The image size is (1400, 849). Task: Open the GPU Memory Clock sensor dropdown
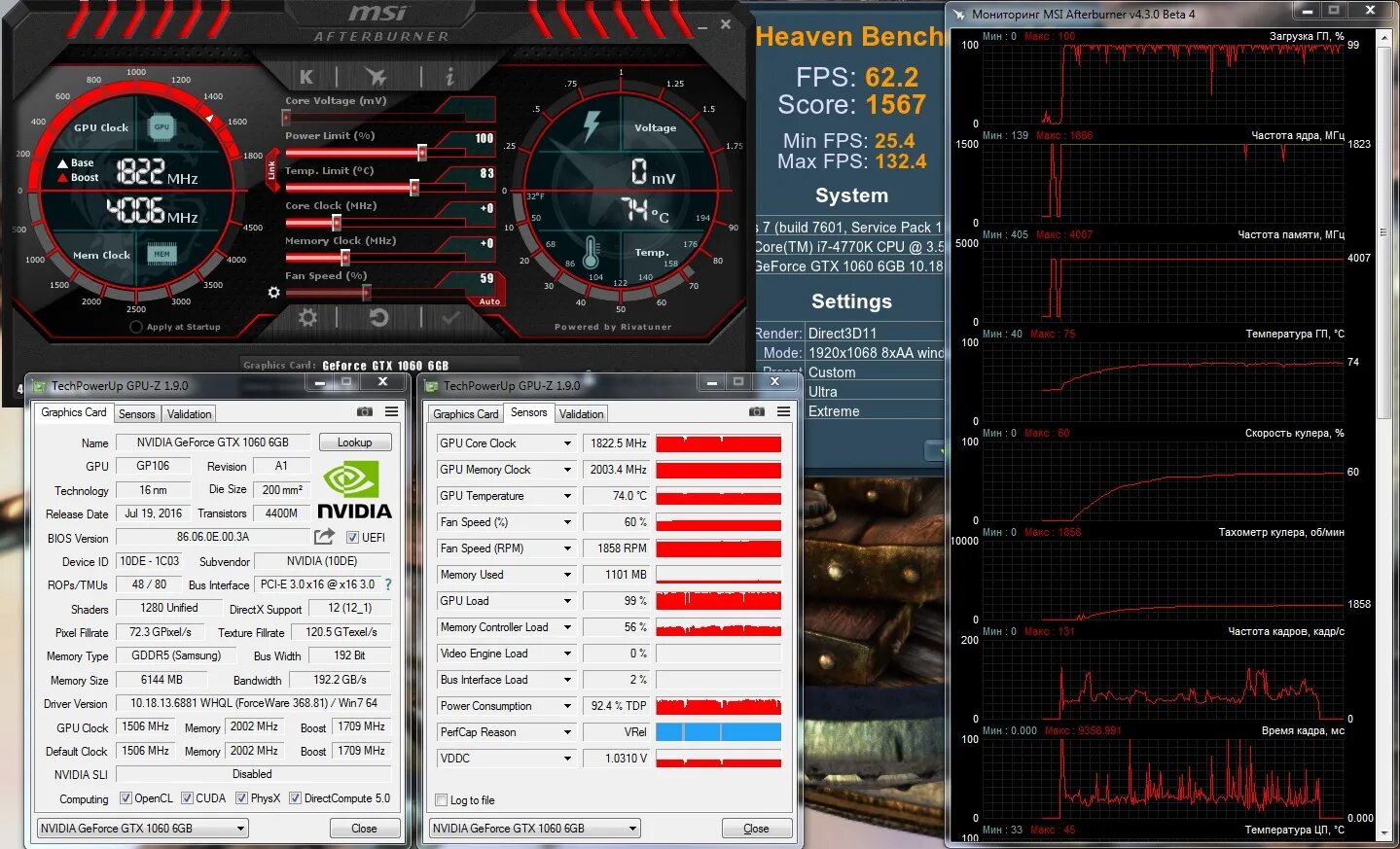click(567, 470)
